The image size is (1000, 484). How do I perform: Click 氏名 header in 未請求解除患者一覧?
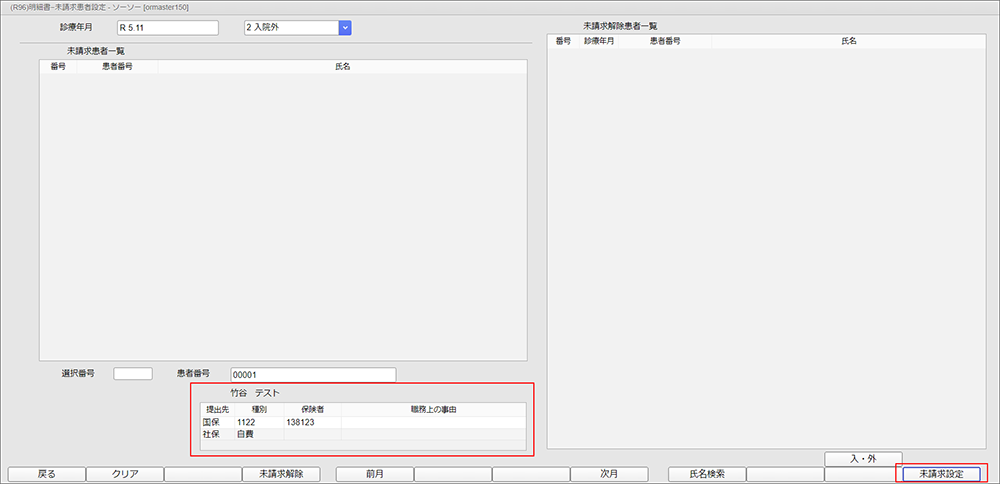(849, 42)
